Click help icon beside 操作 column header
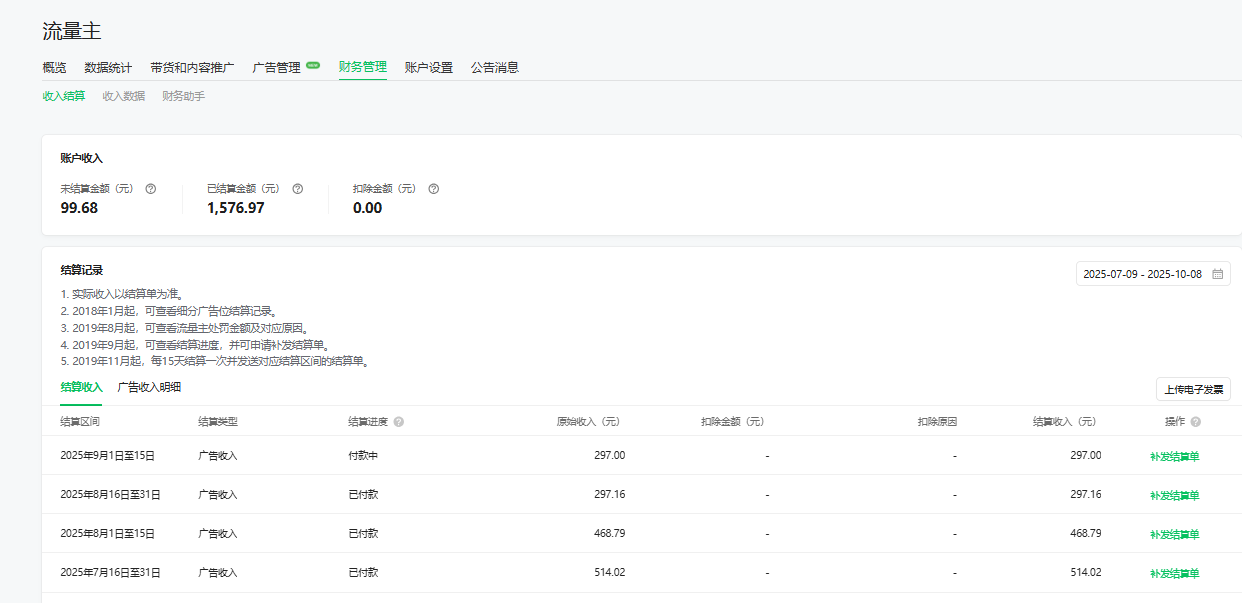The image size is (1242, 603). coord(1195,422)
